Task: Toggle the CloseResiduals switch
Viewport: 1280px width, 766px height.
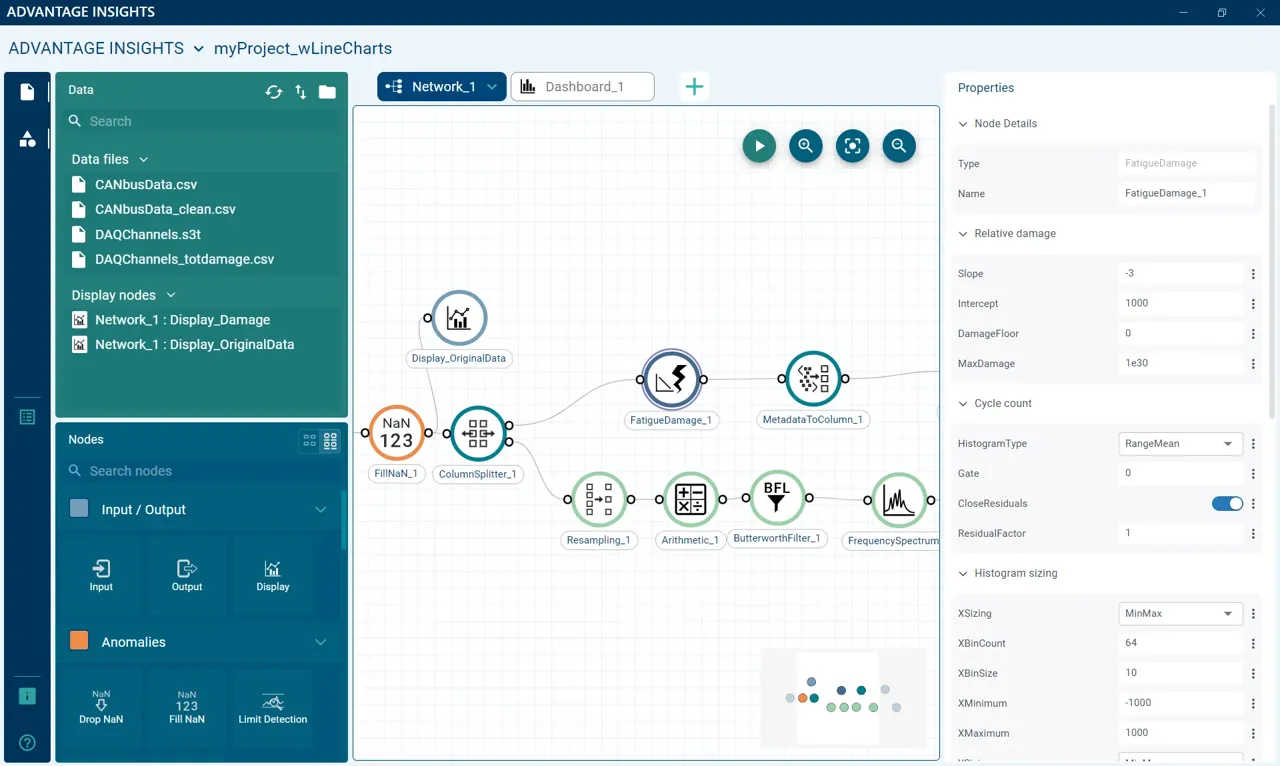Action: 1226,503
